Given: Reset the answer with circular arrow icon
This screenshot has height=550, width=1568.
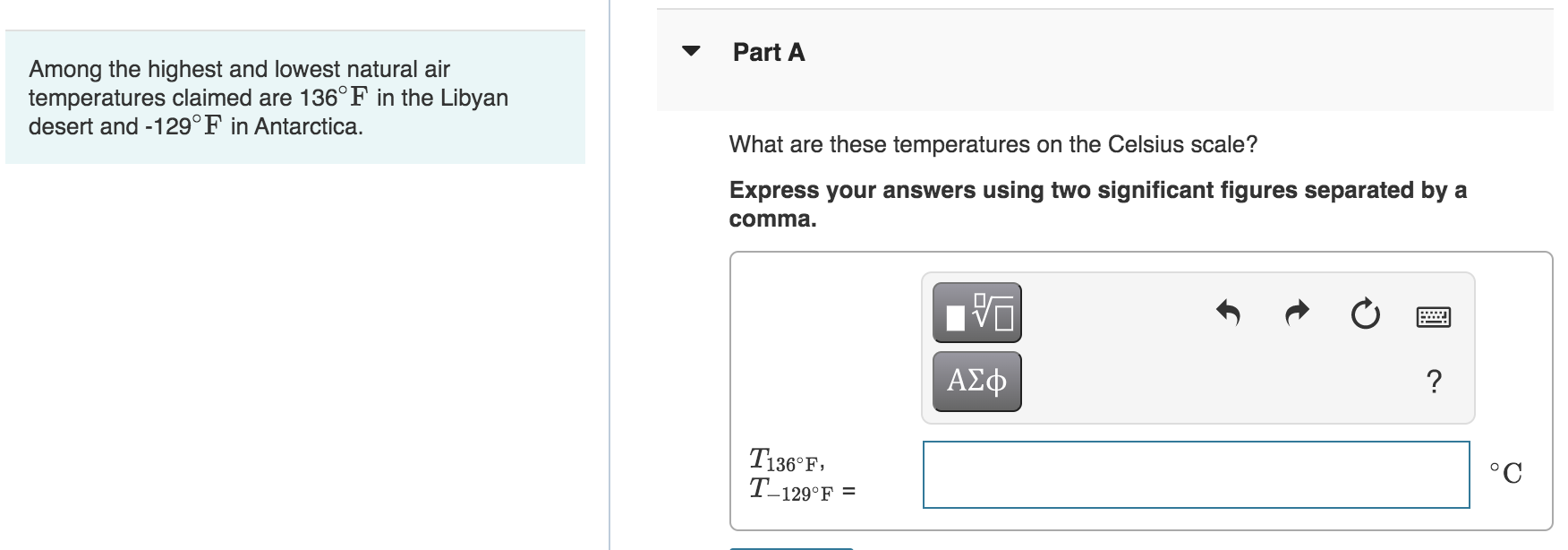Looking at the screenshot, I should 1364,314.
